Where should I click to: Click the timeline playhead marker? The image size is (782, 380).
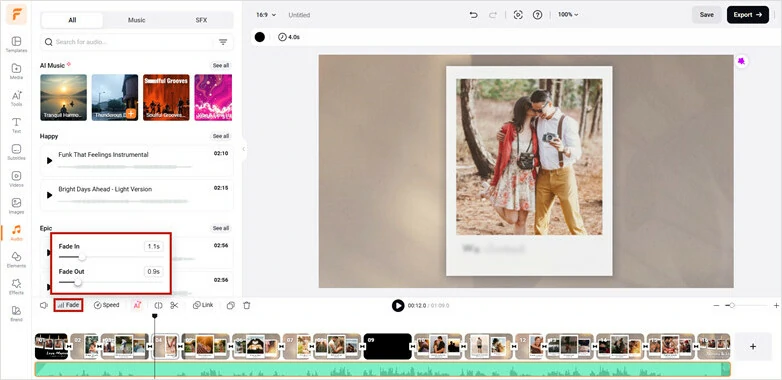click(155, 316)
